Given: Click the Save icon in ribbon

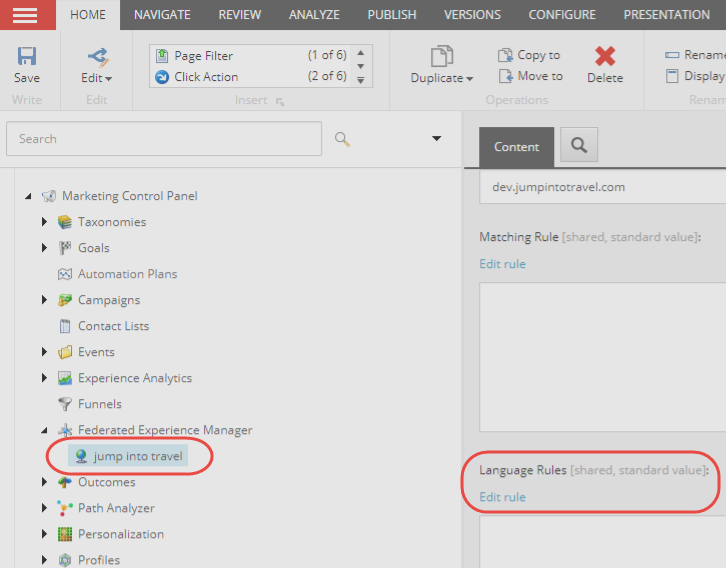Looking at the screenshot, I should click(27, 57).
